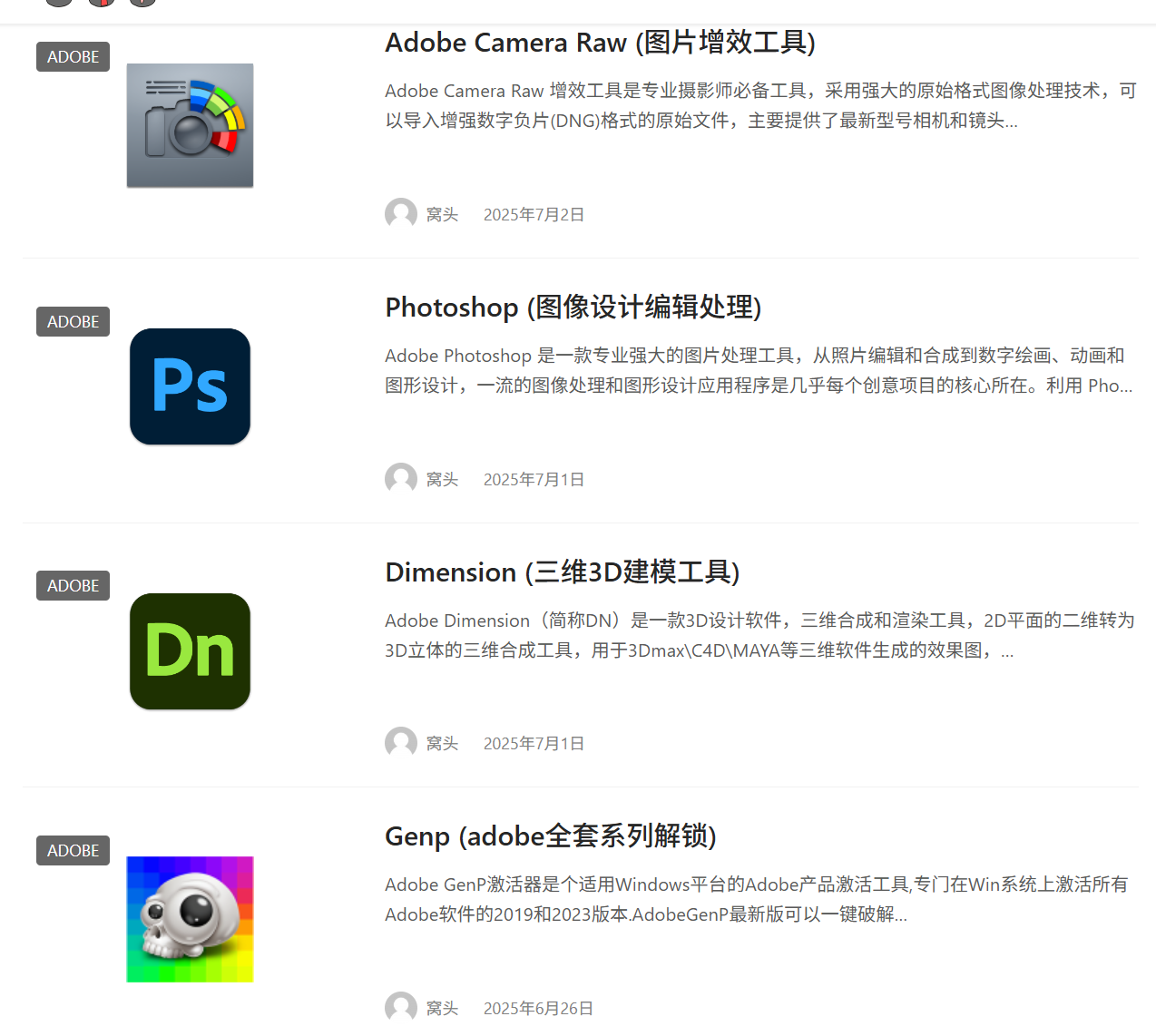
Task: Open the Photoshop (图像设计编辑处理) article title
Action: click(573, 308)
